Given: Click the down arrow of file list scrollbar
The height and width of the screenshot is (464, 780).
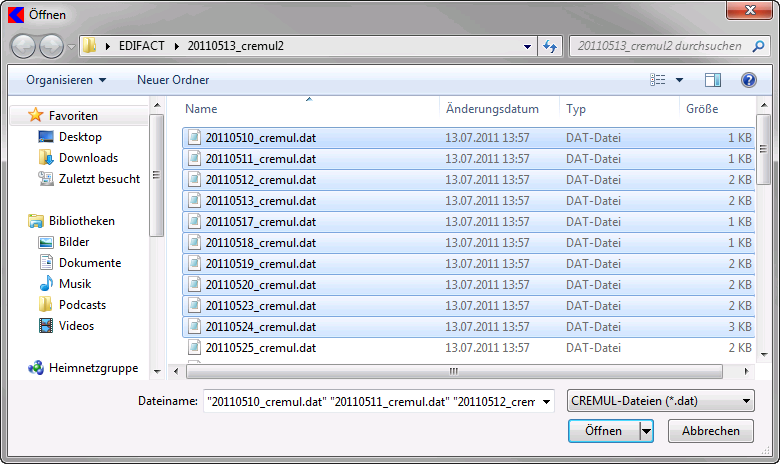Looking at the screenshot, I should pos(764,355).
